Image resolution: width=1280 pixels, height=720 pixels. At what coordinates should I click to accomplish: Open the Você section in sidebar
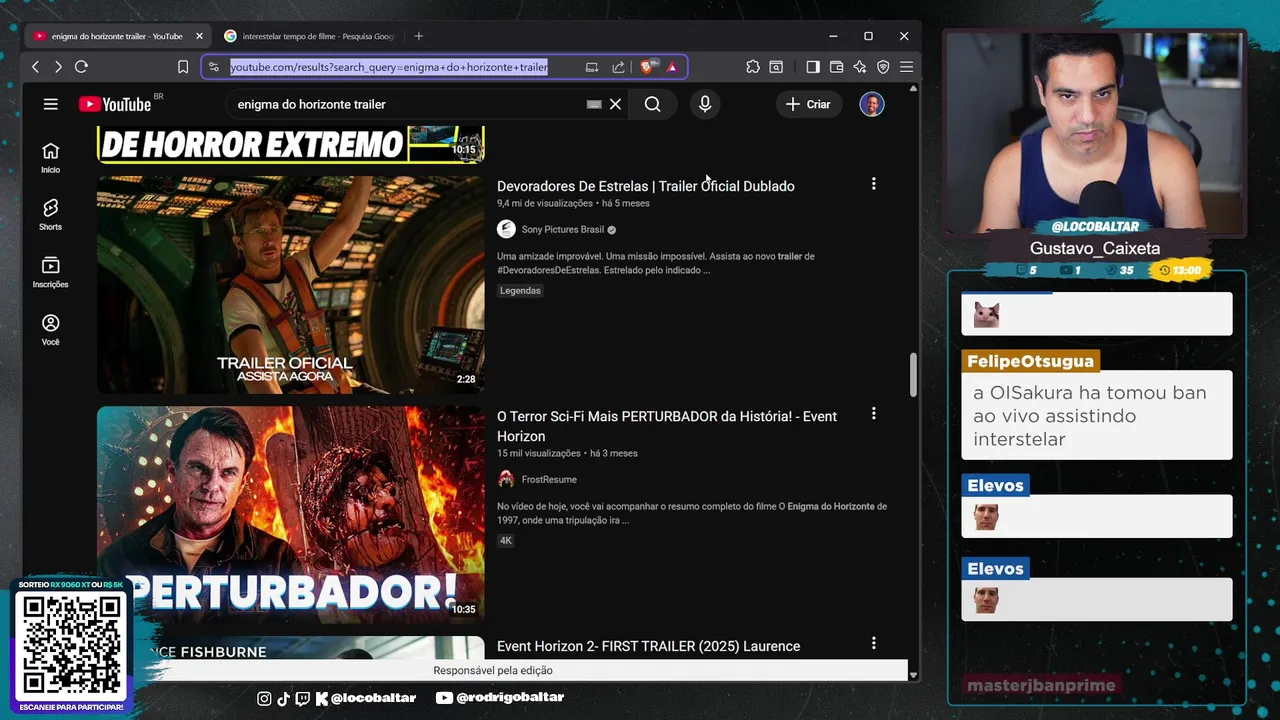(50, 329)
